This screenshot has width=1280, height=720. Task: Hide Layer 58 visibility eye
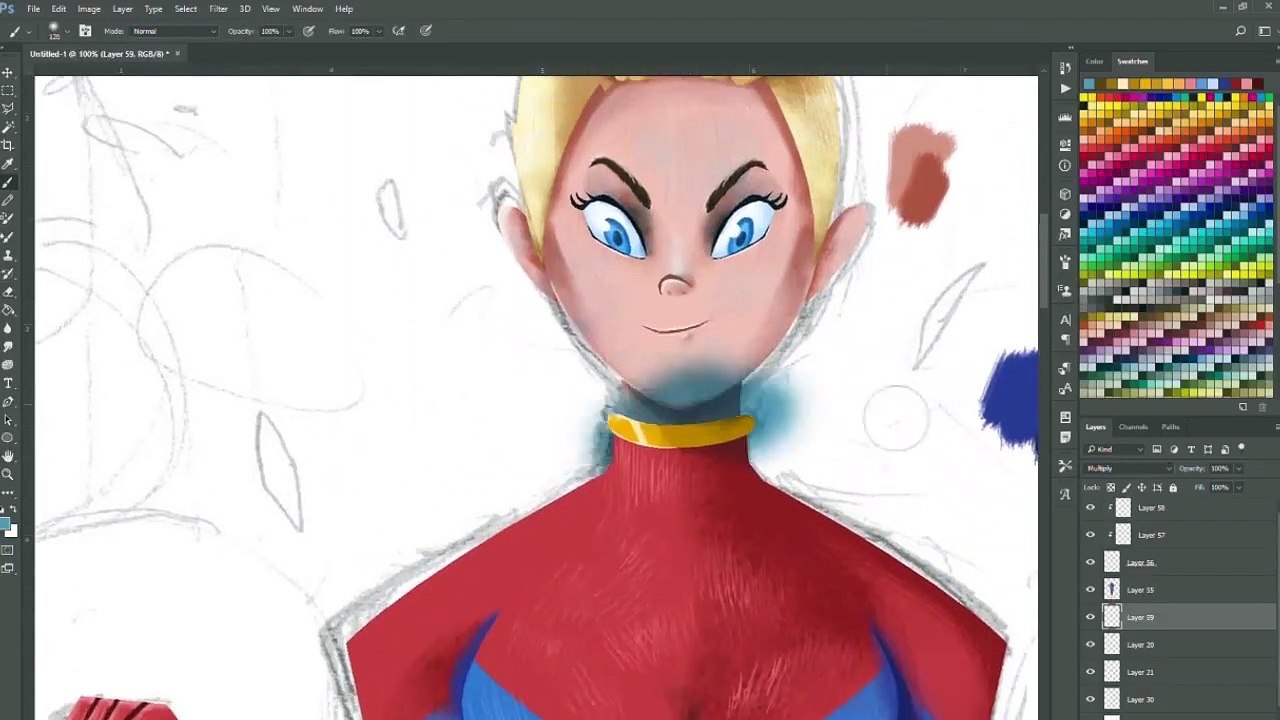coord(1091,508)
